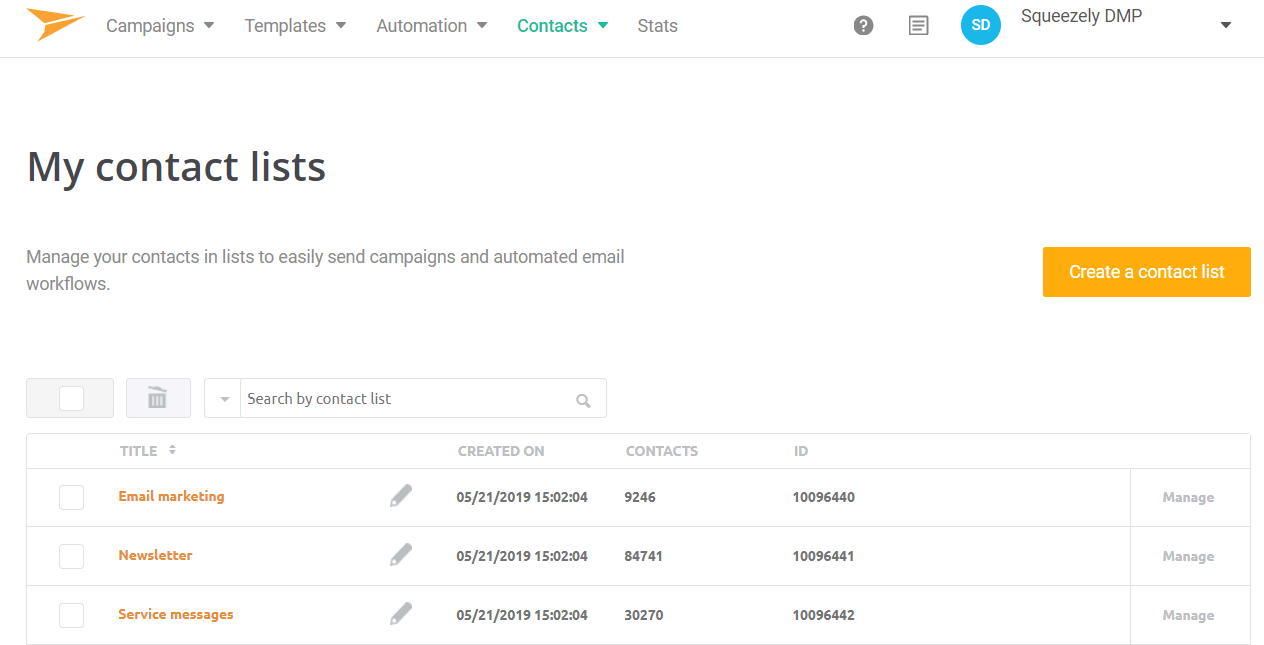Viewport: 1264px width, 645px height.
Task: Click list ID 10096441
Action: (x=824, y=556)
